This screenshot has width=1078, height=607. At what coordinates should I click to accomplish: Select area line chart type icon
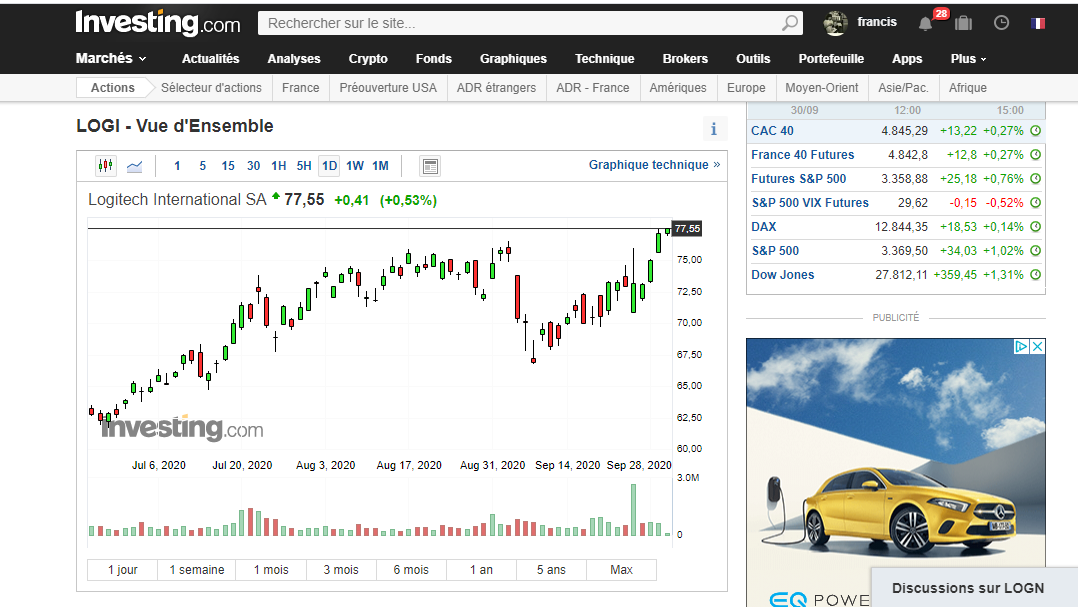pyautogui.click(x=135, y=166)
